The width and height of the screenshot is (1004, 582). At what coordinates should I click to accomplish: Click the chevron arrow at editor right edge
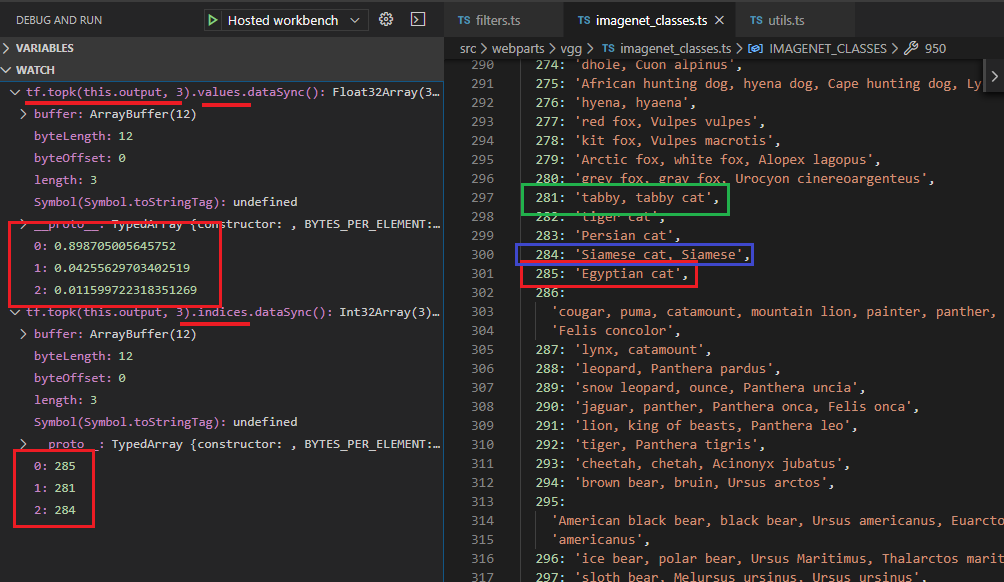tap(994, 76)
